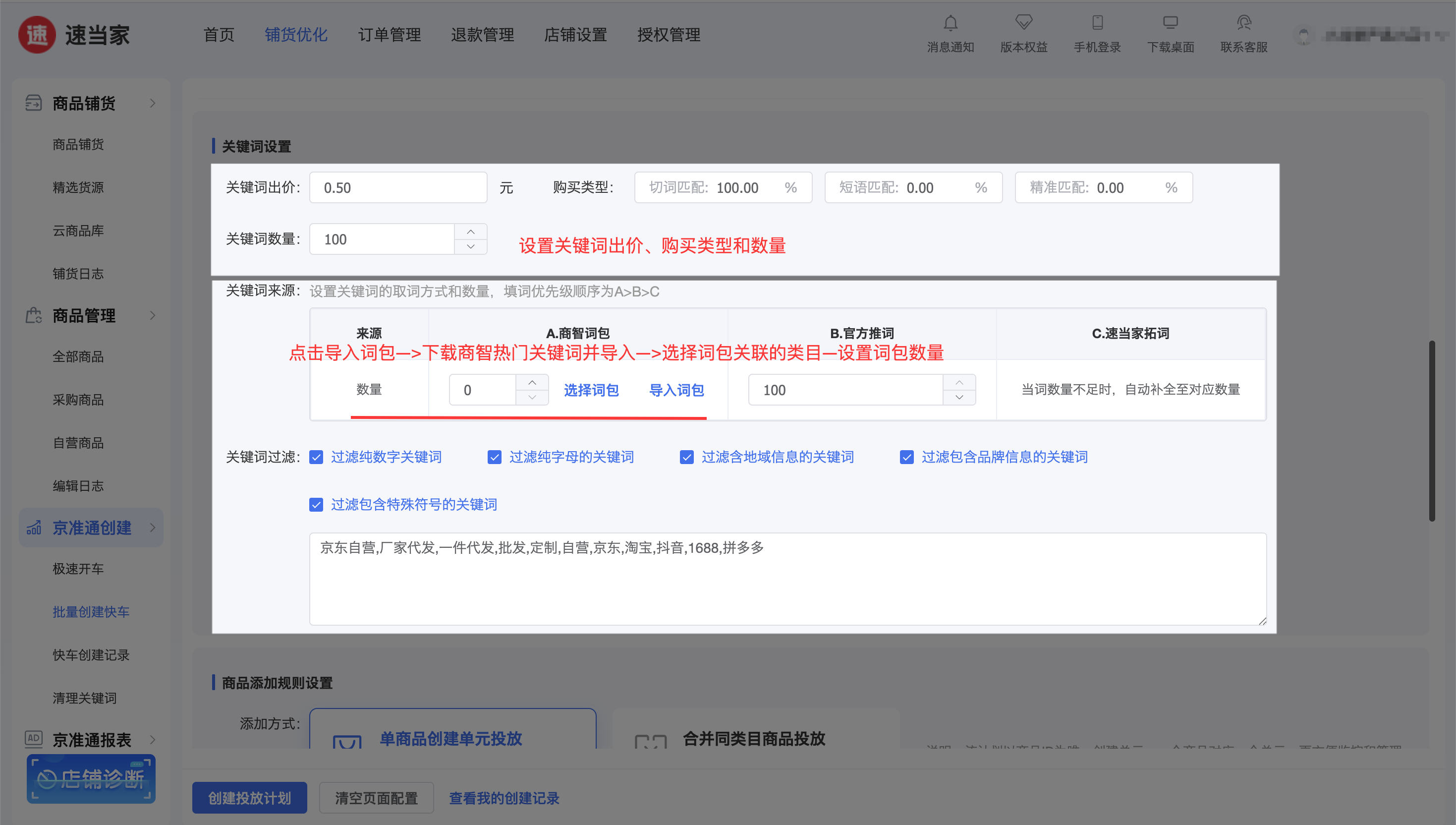Open 联系客服 headset icon

[1243, 23]
